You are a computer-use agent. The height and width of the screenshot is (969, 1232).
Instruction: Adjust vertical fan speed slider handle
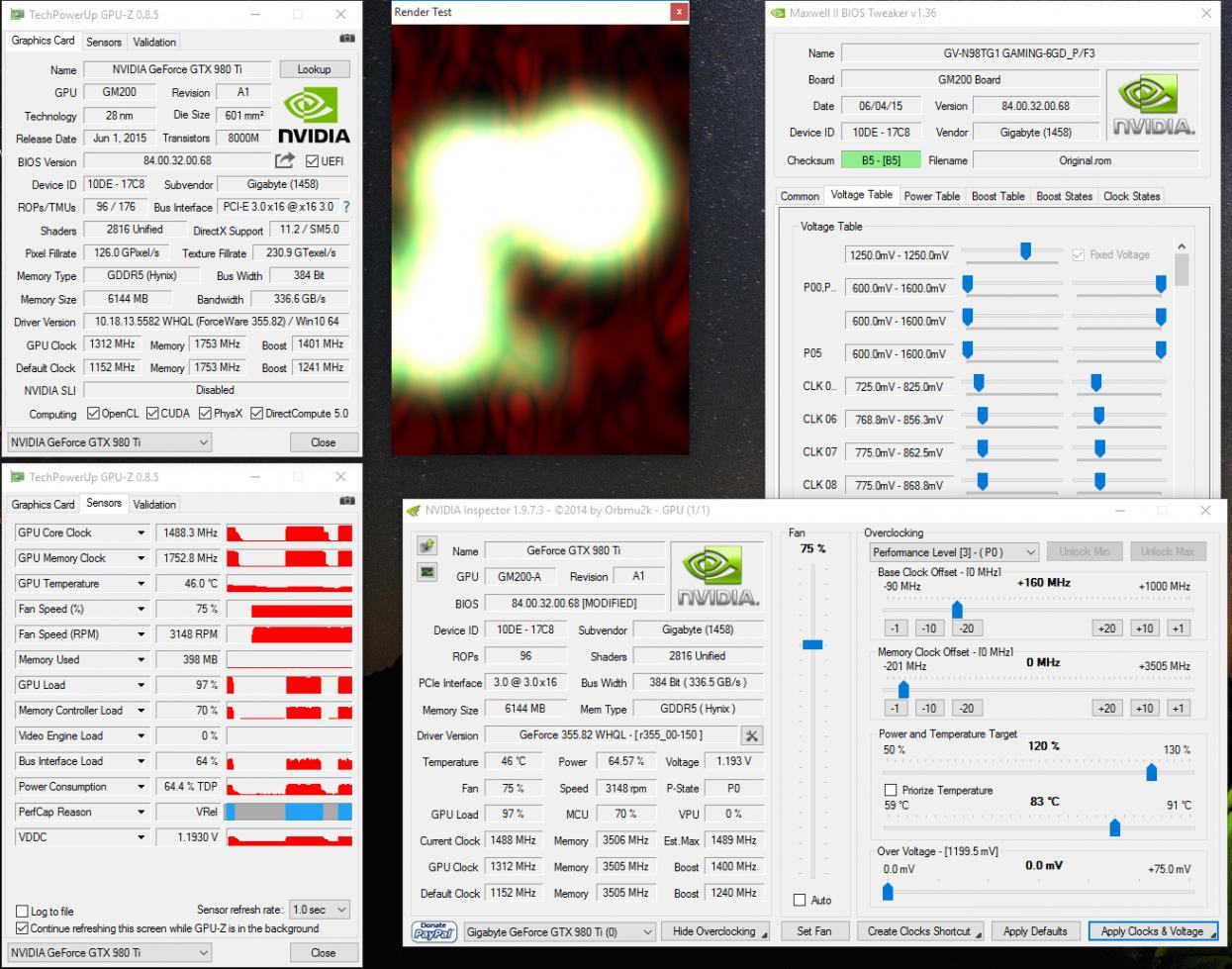[812, 644]
